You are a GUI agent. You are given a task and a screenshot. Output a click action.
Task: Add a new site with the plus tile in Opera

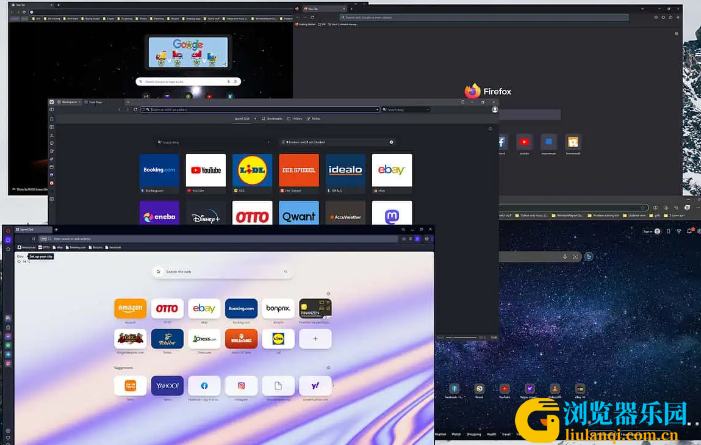point(315,339)
